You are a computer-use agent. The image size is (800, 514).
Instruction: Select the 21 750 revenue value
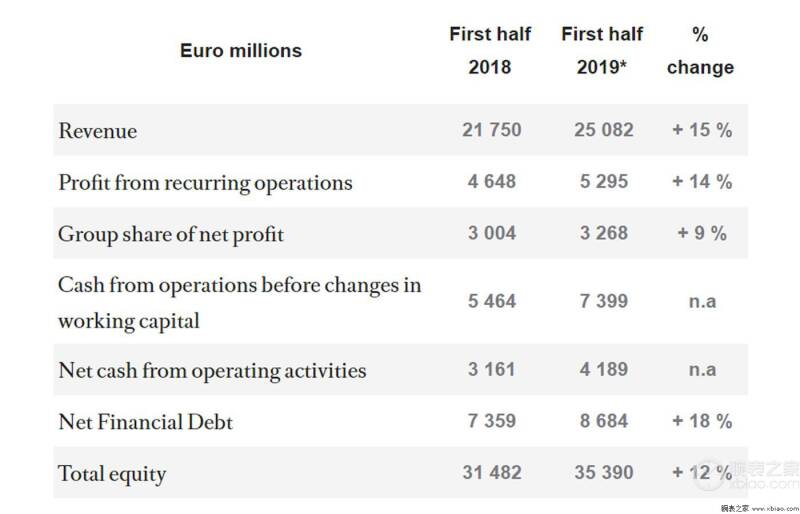coord(492,130)
